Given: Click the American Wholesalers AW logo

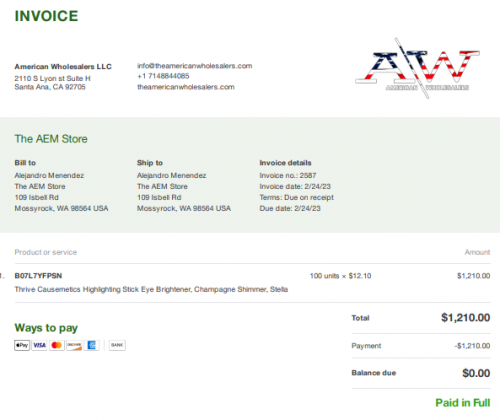Looking at the screenshot, I should pos(417,68).
